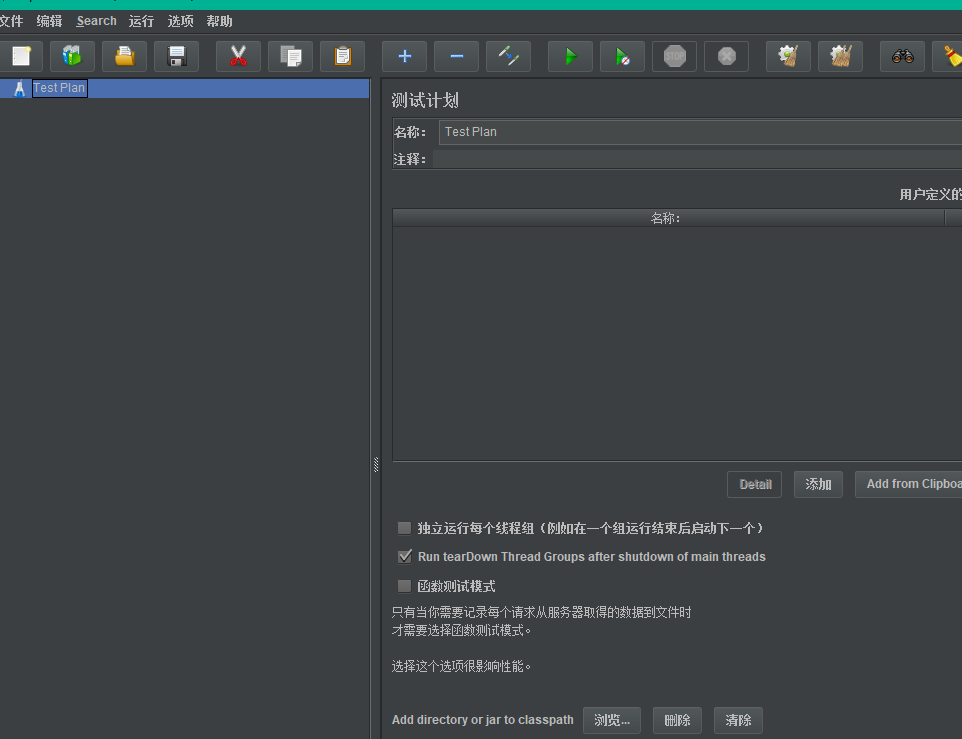Save the test plan using floppy icon
Viewport: 962px width, 739px height.
pos(177,56)
